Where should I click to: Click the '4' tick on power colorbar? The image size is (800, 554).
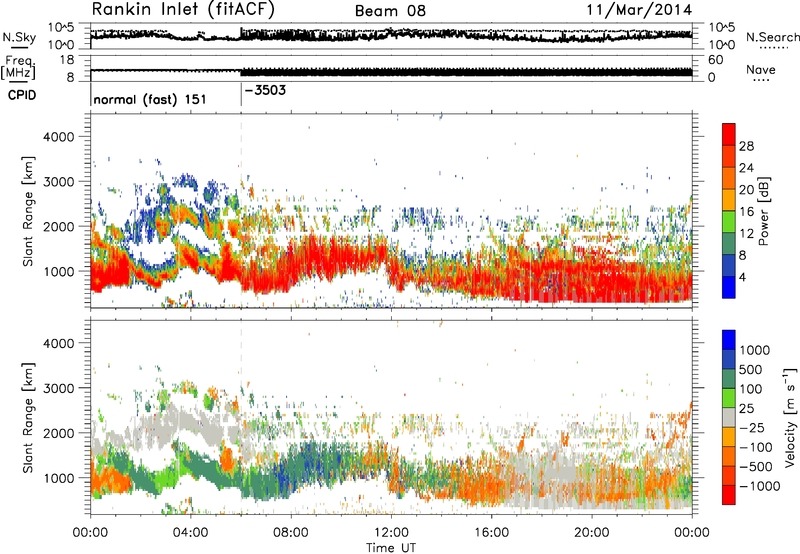[x=742, y=277]
